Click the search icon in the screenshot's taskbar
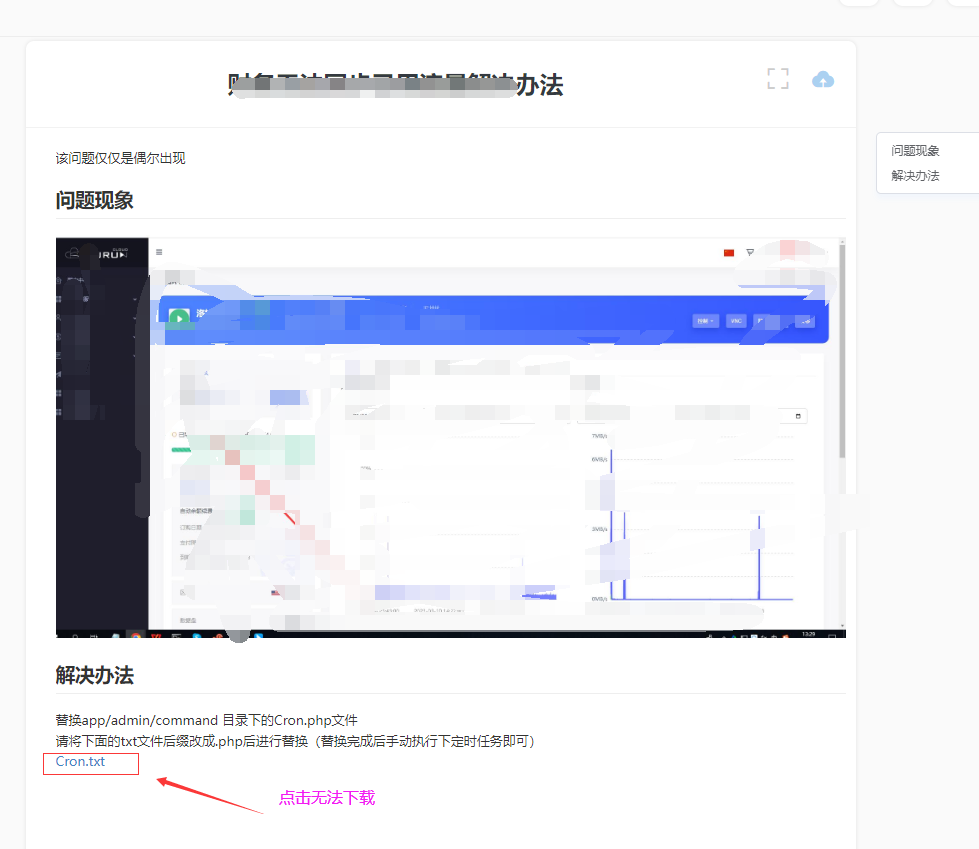This screenshot has height=849, width=979. tap(76, 636)
